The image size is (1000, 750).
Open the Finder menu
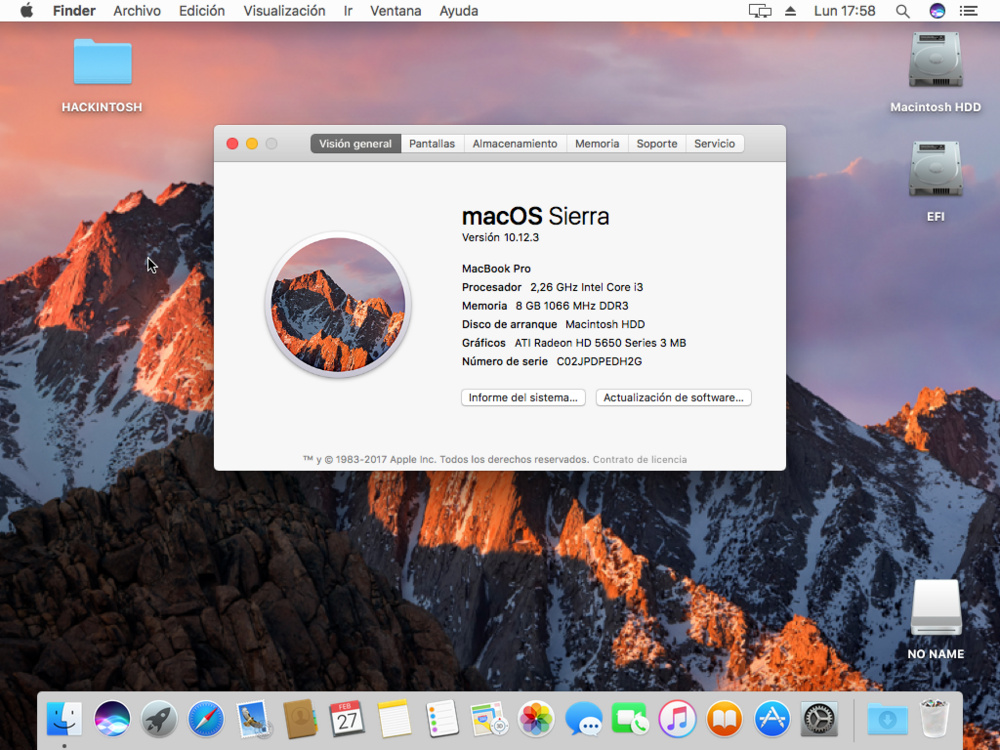click(74, 11)
